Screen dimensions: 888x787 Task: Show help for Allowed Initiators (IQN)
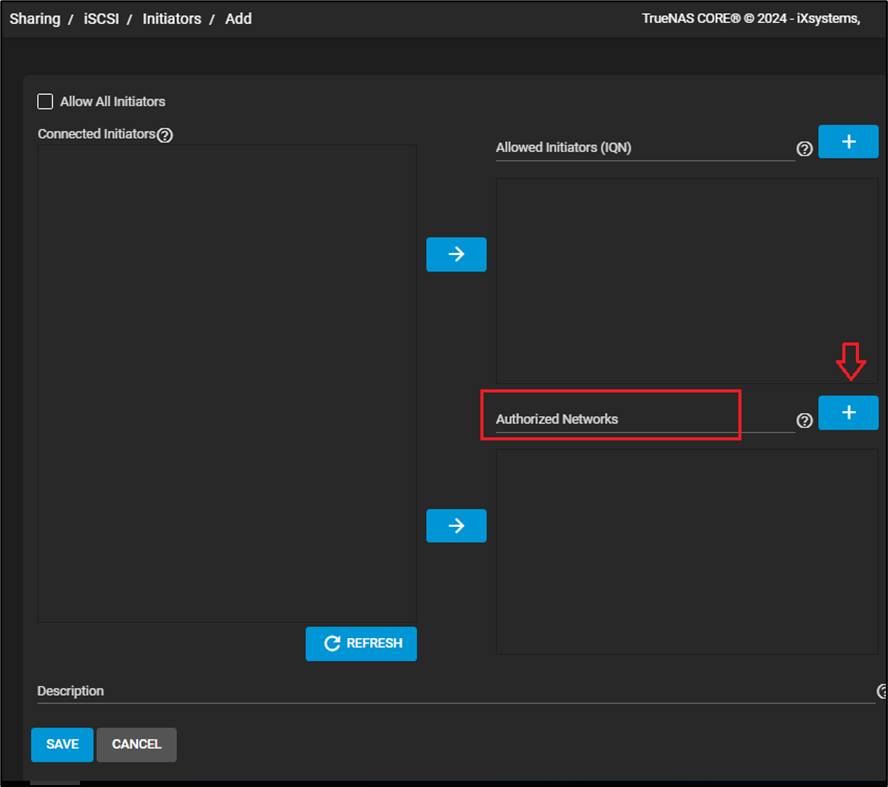tap(804, 149)
